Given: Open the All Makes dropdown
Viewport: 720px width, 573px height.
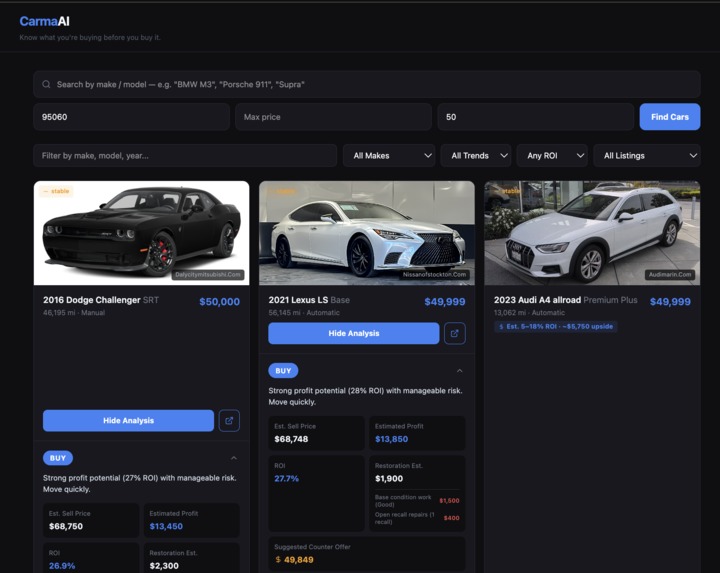Looking at the screenshot, I should [389, 156].
